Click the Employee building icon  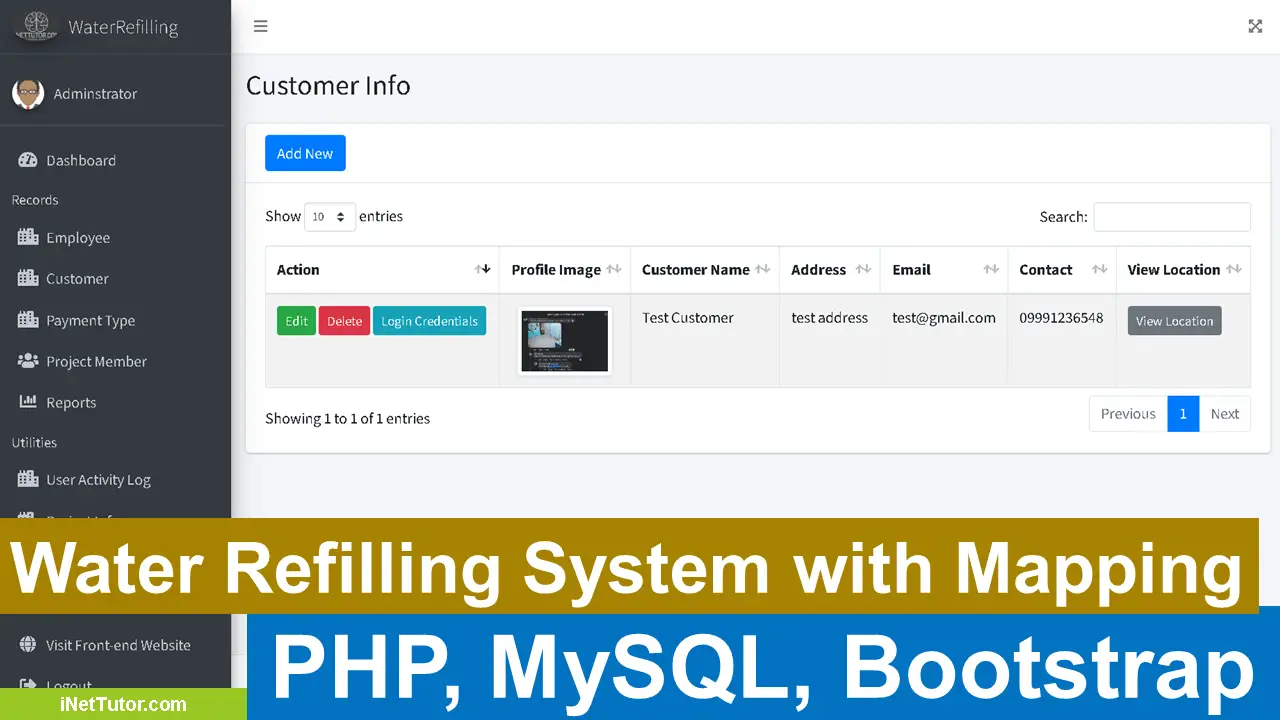28,237
